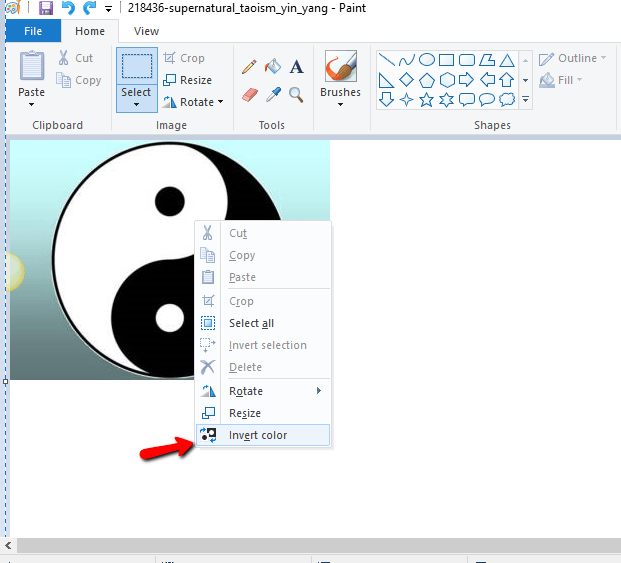Open the Rotate dropdown in ribbon
The image size is (621, 563).
click(x=194, y=102)
